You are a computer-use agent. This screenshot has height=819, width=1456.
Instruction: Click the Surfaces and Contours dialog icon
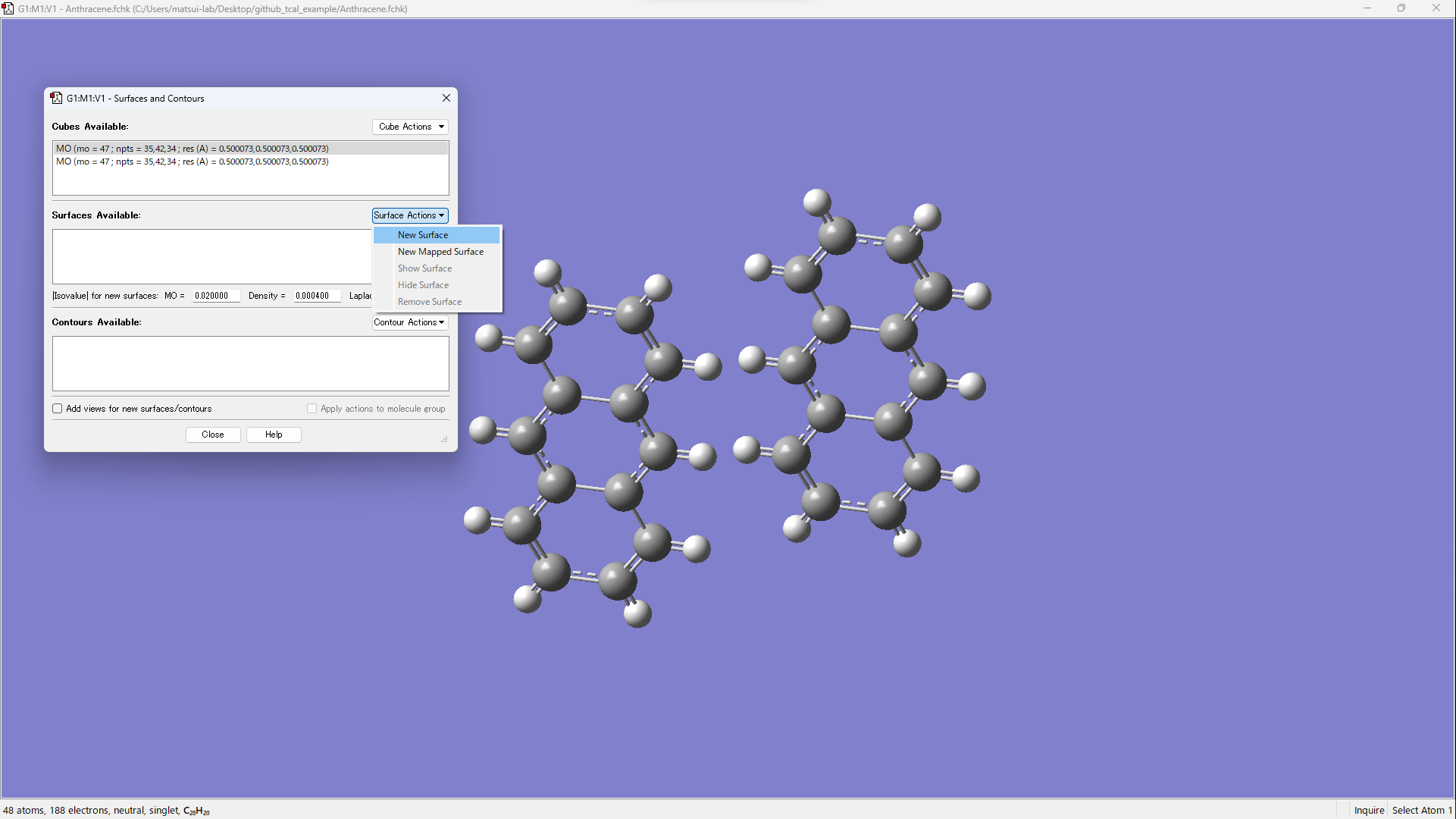(x=56, y=98)
